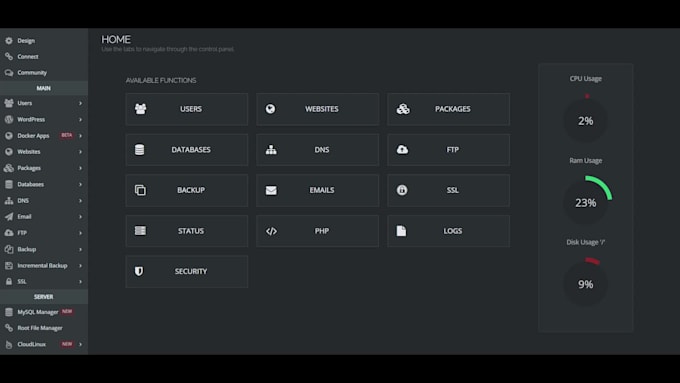Expand the WordPress submenu chevron
This screenshot has height=383, width=680.
tap(80, 119)
